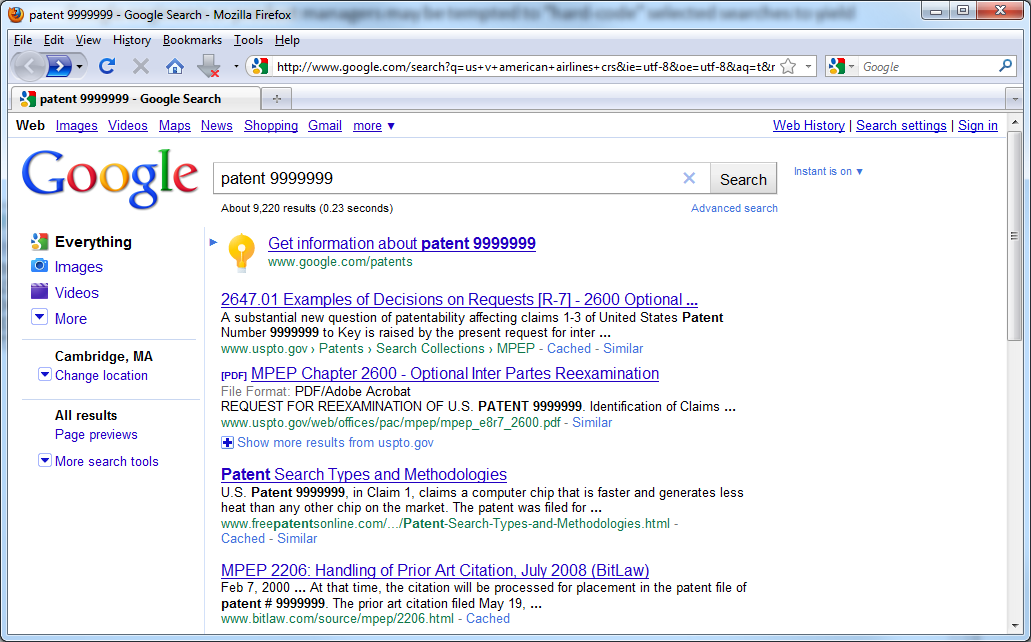Open the Tools menu
Image resolution: width=1031 pixels, height=642 pixels.
point(249,40)
